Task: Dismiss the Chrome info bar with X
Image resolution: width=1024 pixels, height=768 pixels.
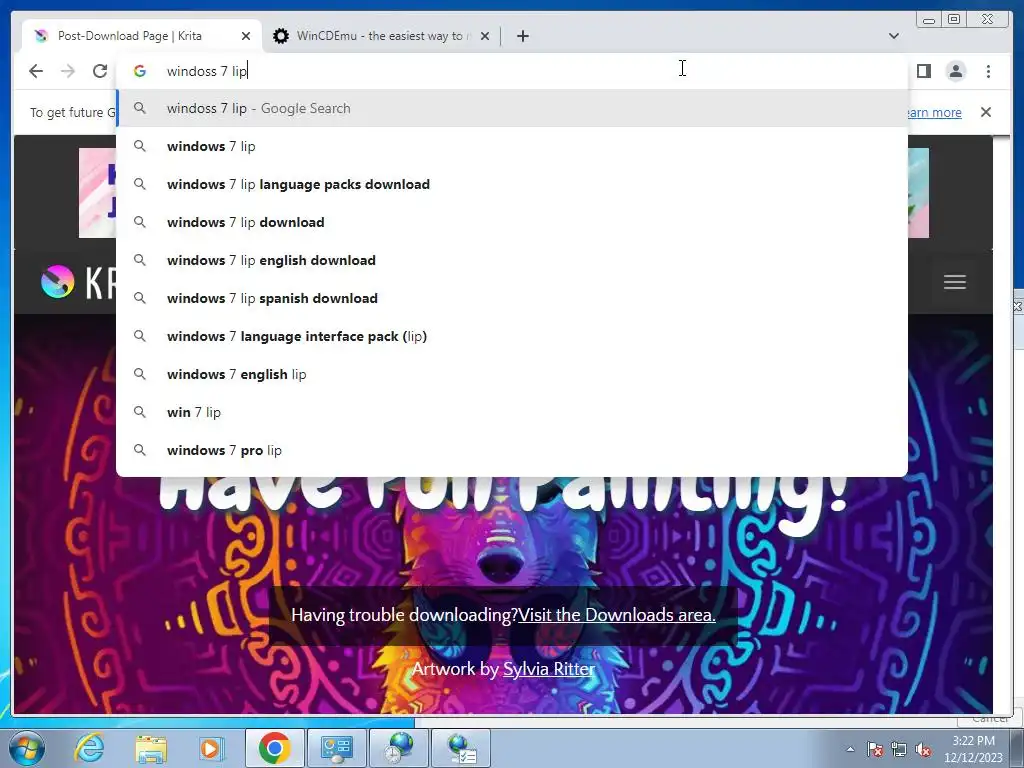Action: point(985,112)
